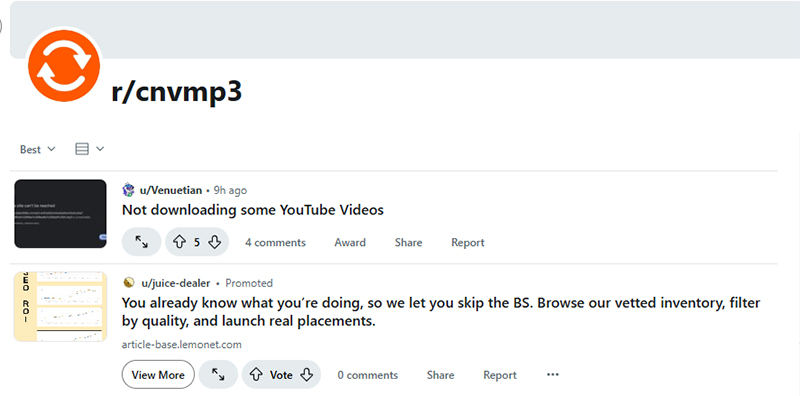This screenshot has width=800, height=396.
Task: Click the '9h ago' timestamp
Action: pyautogui.click(x=230, y=190)
